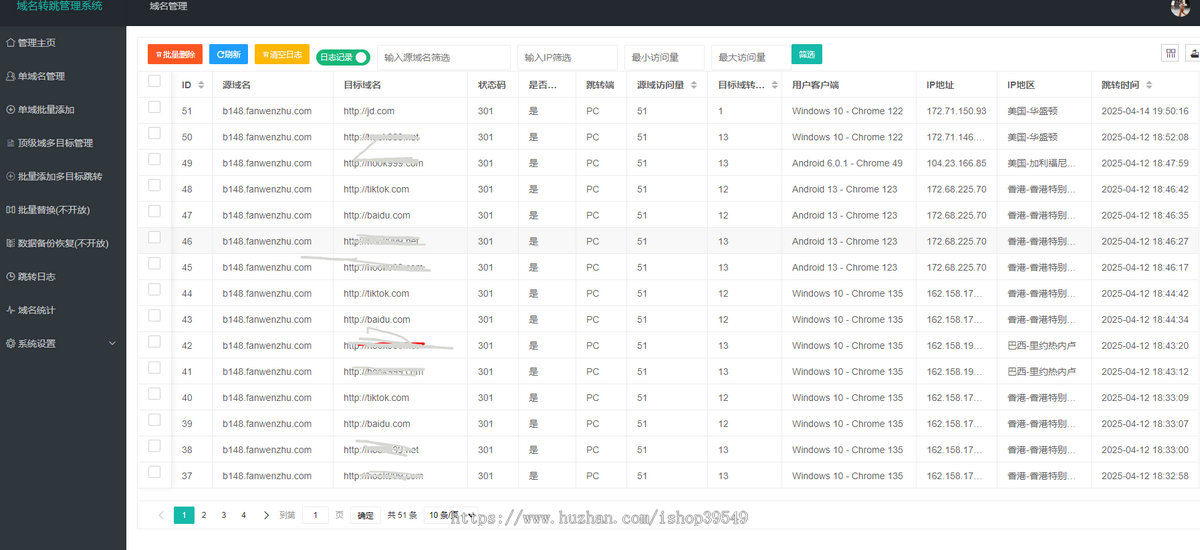The height and width of the screenshot is (550, 1200).
Task: Check the row with ID 46
Action: [154, 237]
